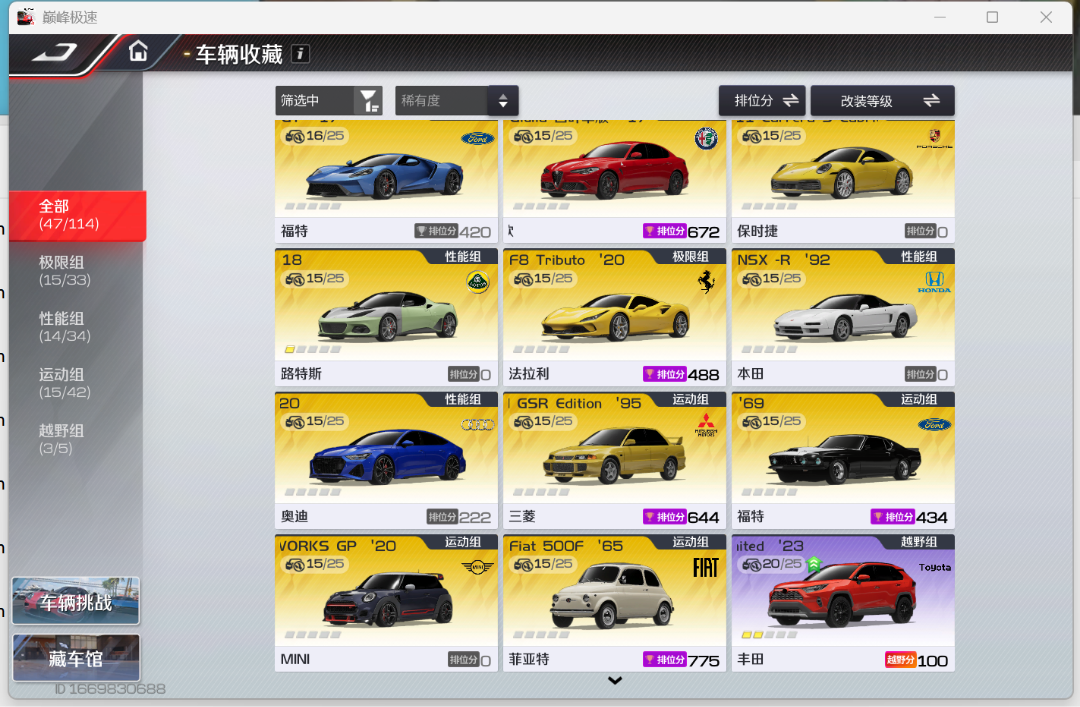This screenshot has height=707, width=1080.
Task: Click the Alfa Romeo logo on the red sedan card
Action: pyautogui.click(x=705, y=139)
